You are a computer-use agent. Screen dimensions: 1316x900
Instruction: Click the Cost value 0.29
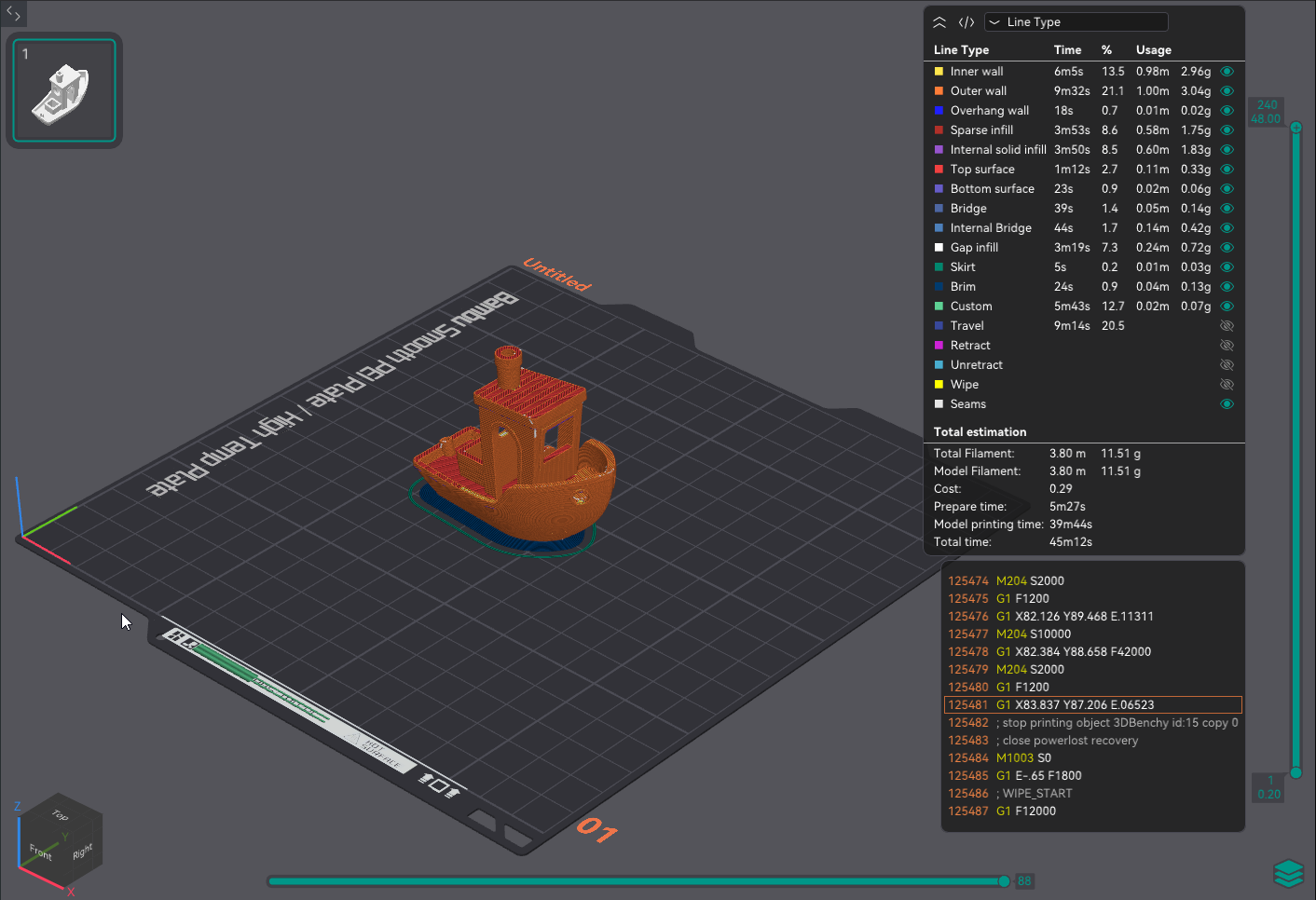(1061, 489)
